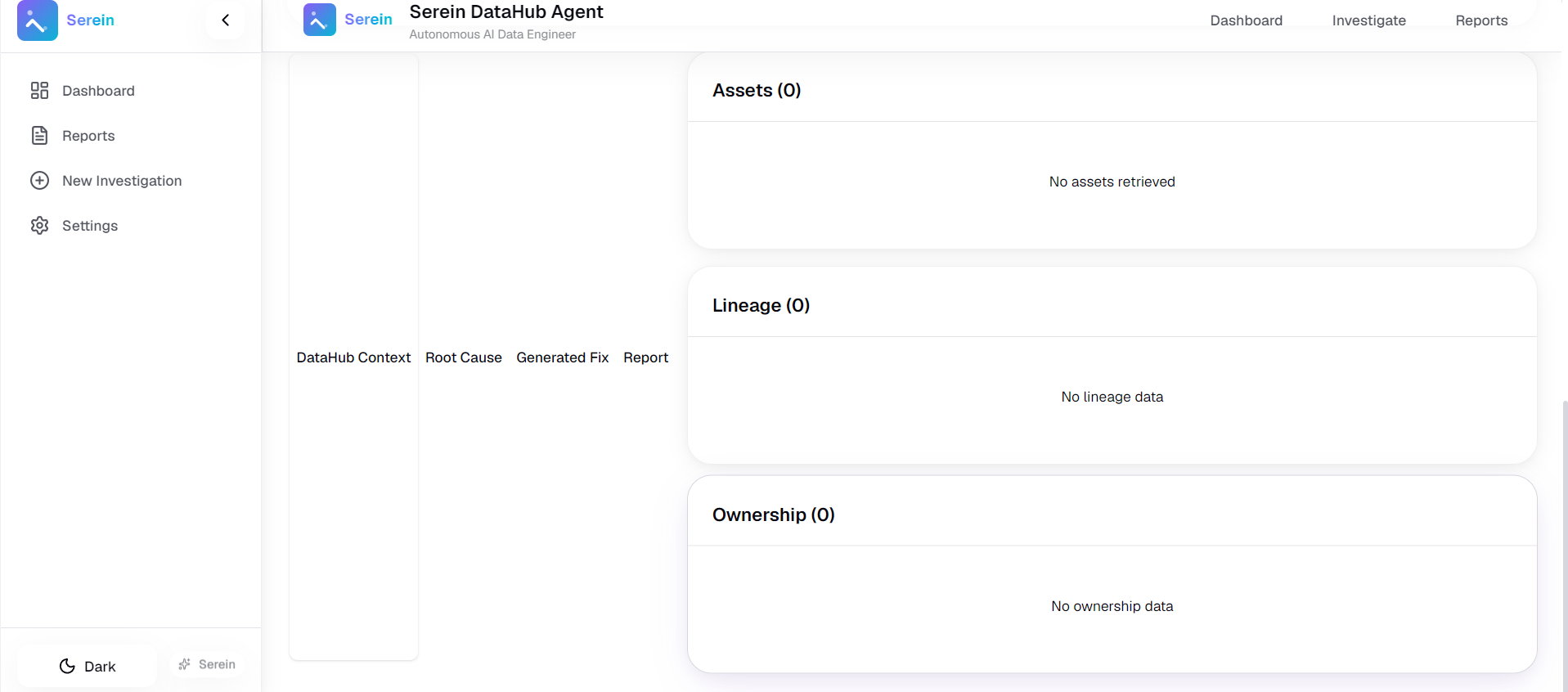The image size is (1568, 692).
Task: Click the Serein brand text in sidebar
Action: pos(91,20)
